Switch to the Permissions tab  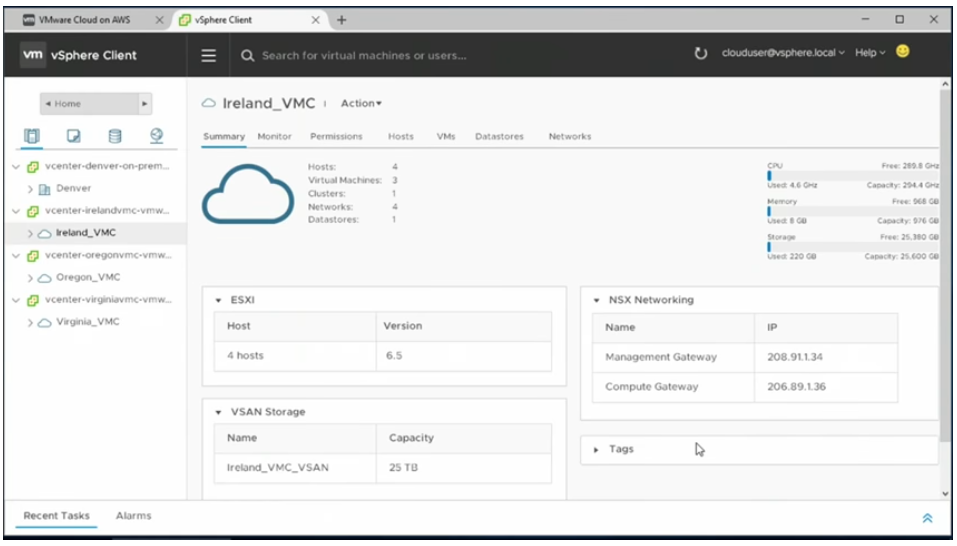[x=336, y=137]
